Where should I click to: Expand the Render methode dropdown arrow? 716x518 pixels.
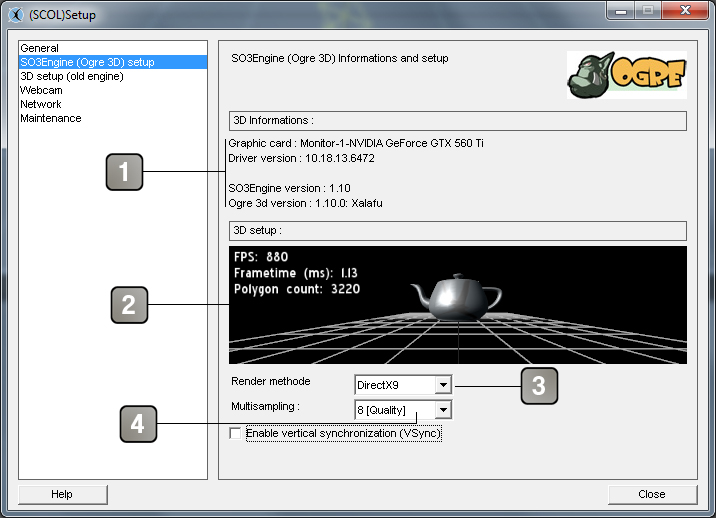pos(443,385)
